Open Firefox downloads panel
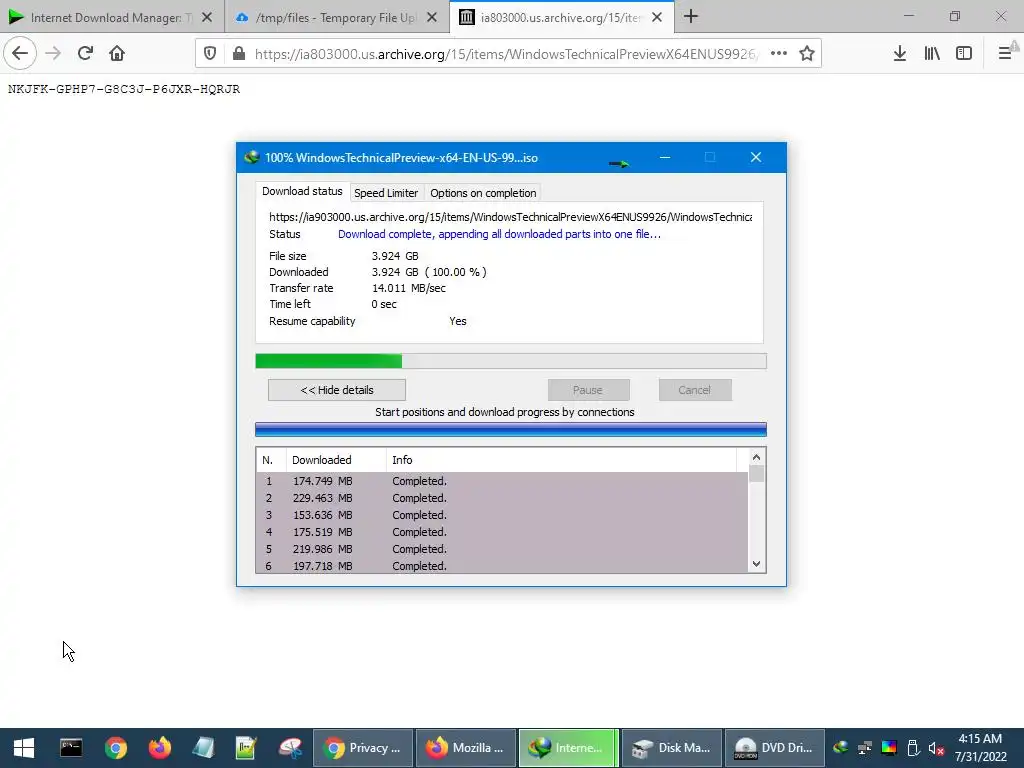The height and width of the screenshot is (768, 1024). coord(900,54)
